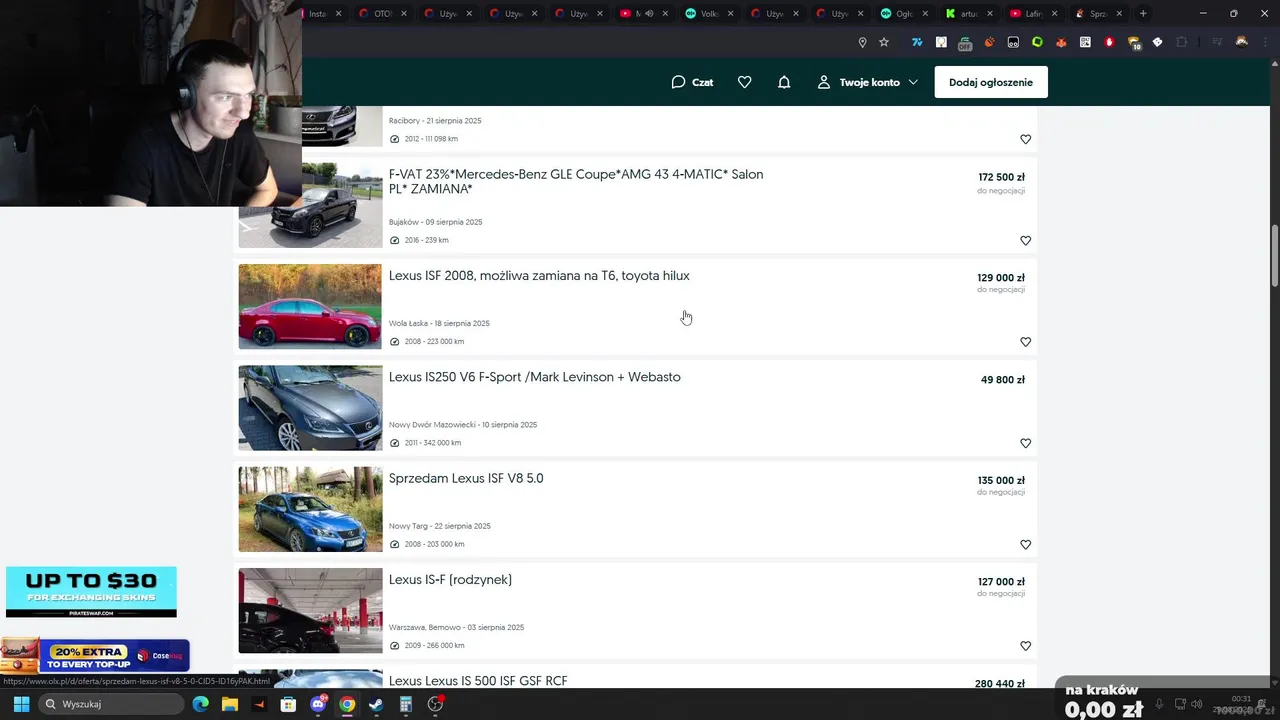
Task: Click the 49 800 zł price
Action: coord(1003,380)
